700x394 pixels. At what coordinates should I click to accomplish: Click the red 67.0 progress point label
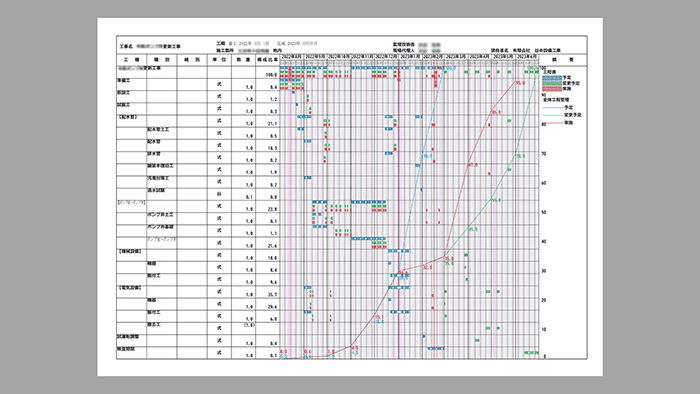[x=472, y=165]
